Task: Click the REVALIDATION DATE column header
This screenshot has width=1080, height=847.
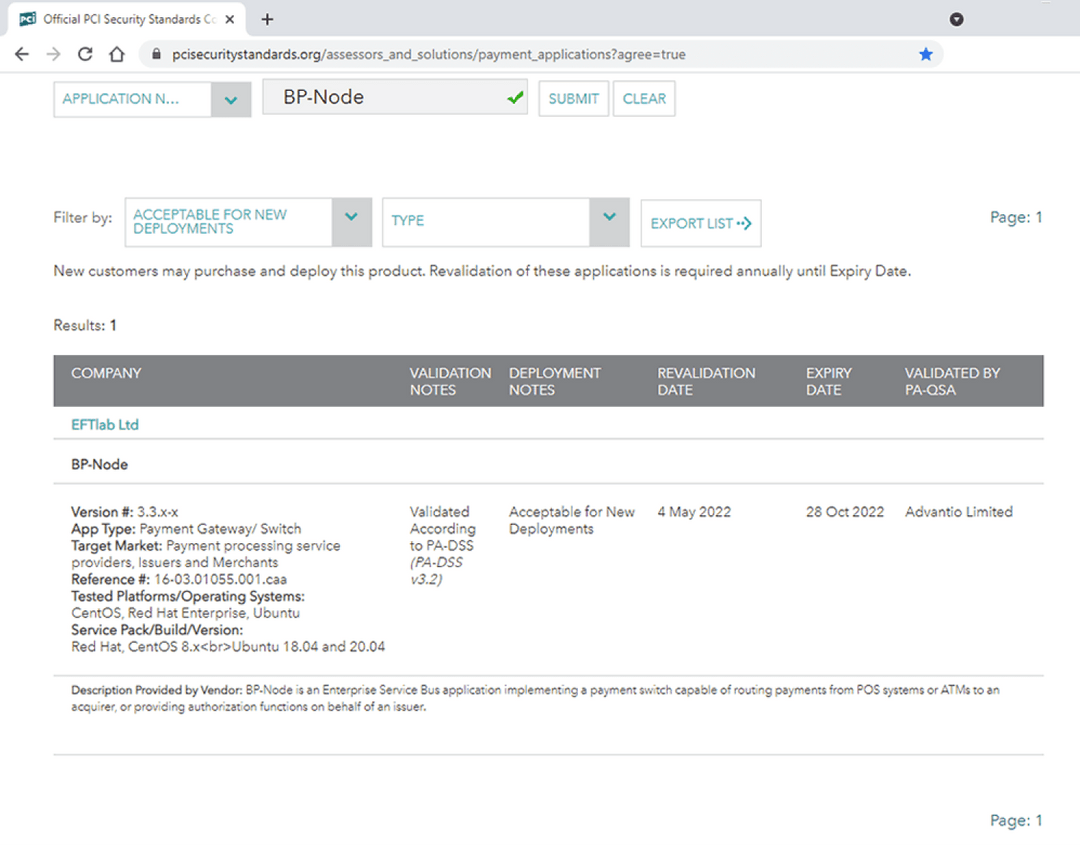Action: point(706,381)
